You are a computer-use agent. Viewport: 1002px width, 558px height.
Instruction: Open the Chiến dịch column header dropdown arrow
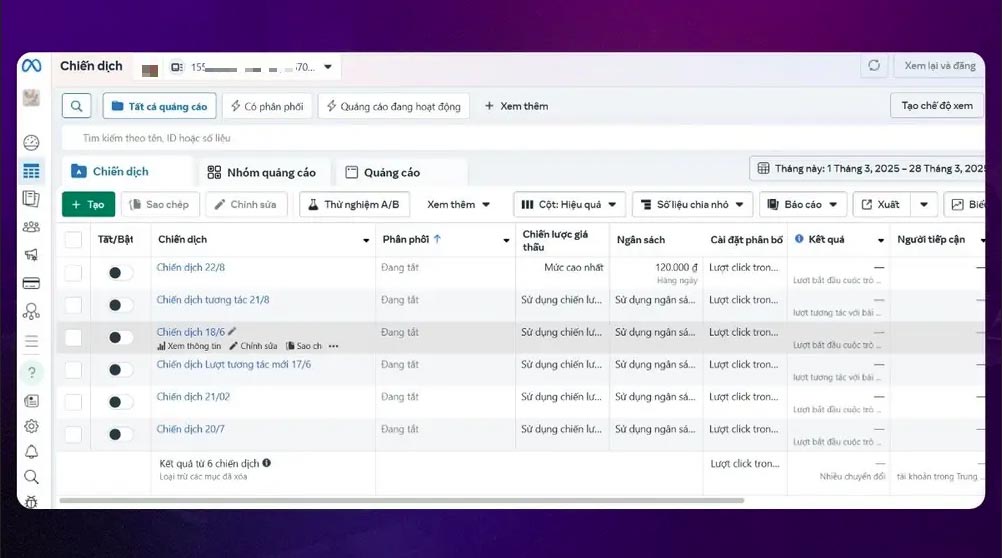click(x=366, y=240)
